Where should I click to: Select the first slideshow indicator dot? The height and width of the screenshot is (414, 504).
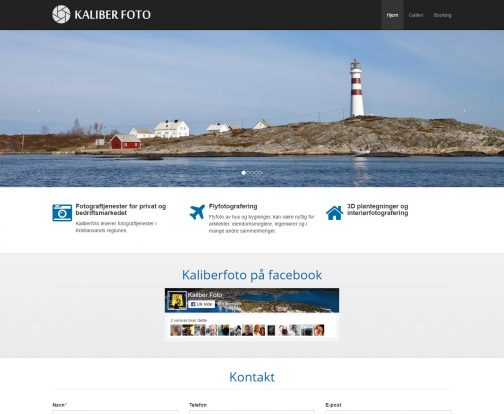pyautogui.click(x=243, y=173)
